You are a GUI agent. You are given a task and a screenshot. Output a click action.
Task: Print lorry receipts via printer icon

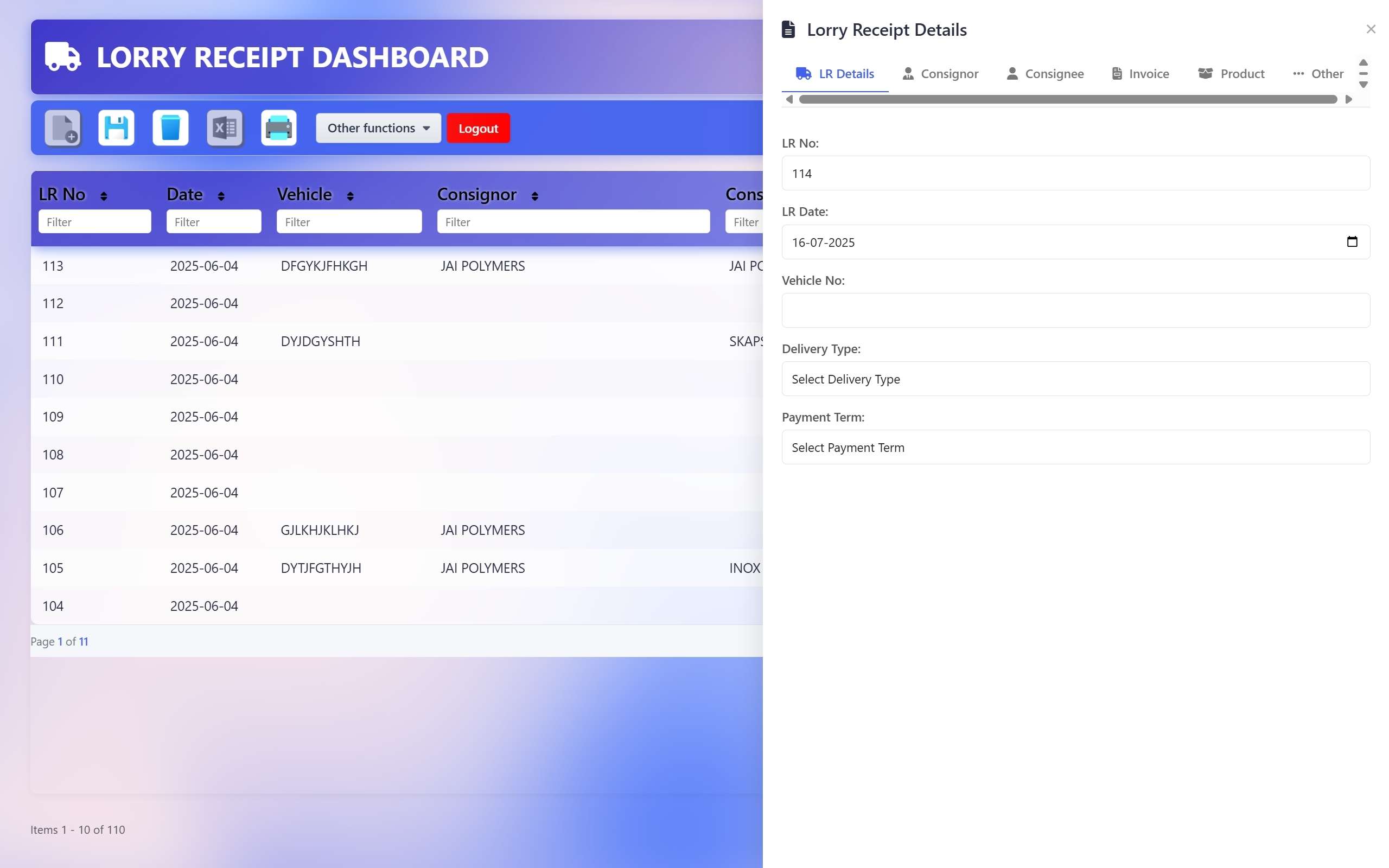[x=278, y=127]
